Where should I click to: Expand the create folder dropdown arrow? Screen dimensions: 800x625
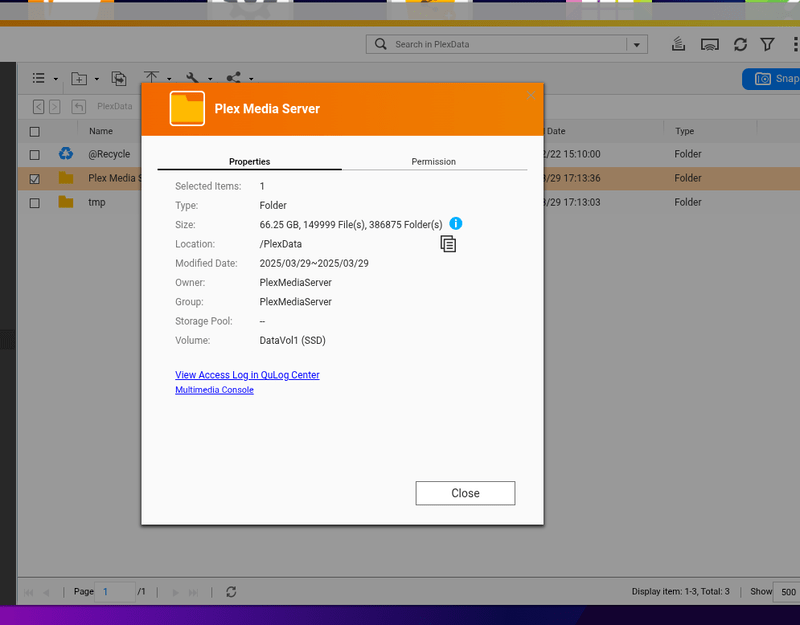coord(96,79)
